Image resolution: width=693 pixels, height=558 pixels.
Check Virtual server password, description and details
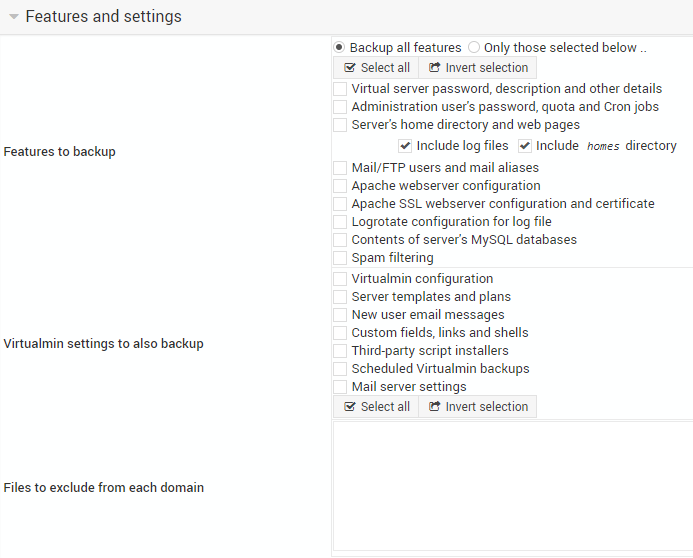340,89
